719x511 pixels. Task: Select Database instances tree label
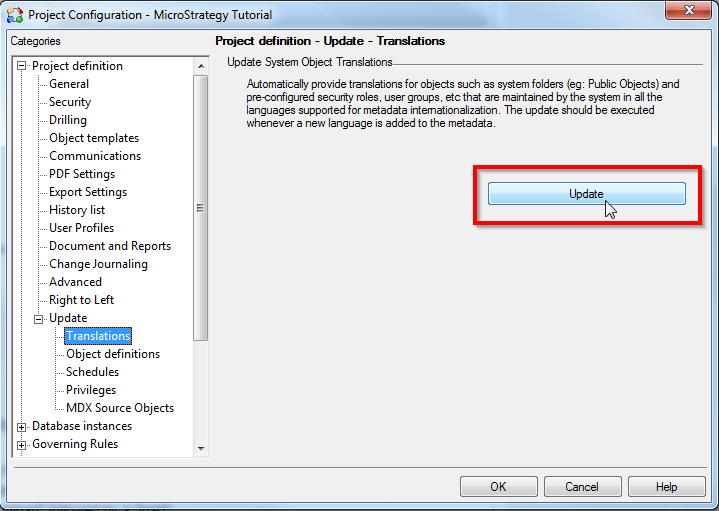click(82, 426)
